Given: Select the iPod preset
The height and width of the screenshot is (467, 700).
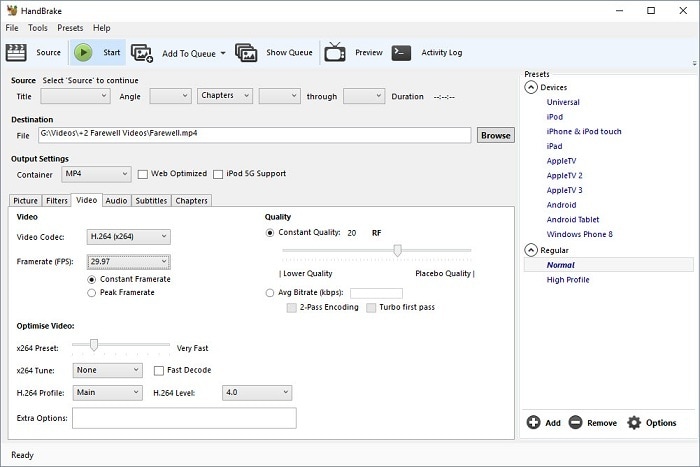Looking at the screenshot, I should click(x=554, y=117).
